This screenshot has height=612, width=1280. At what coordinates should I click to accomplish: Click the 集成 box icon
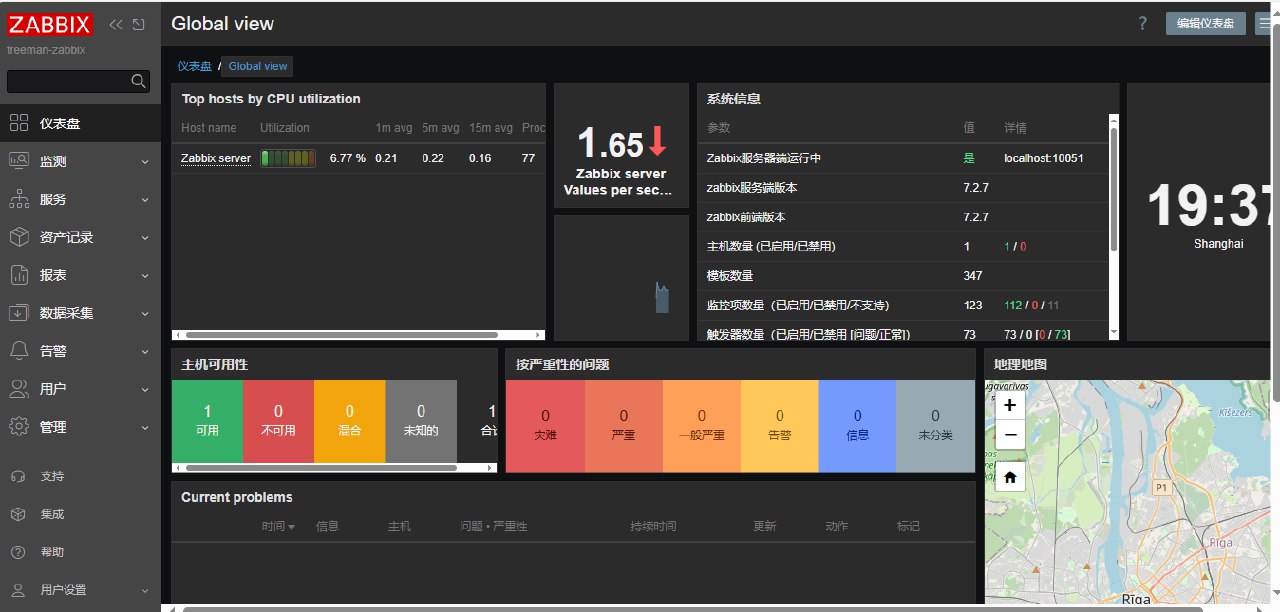[18, 514]
